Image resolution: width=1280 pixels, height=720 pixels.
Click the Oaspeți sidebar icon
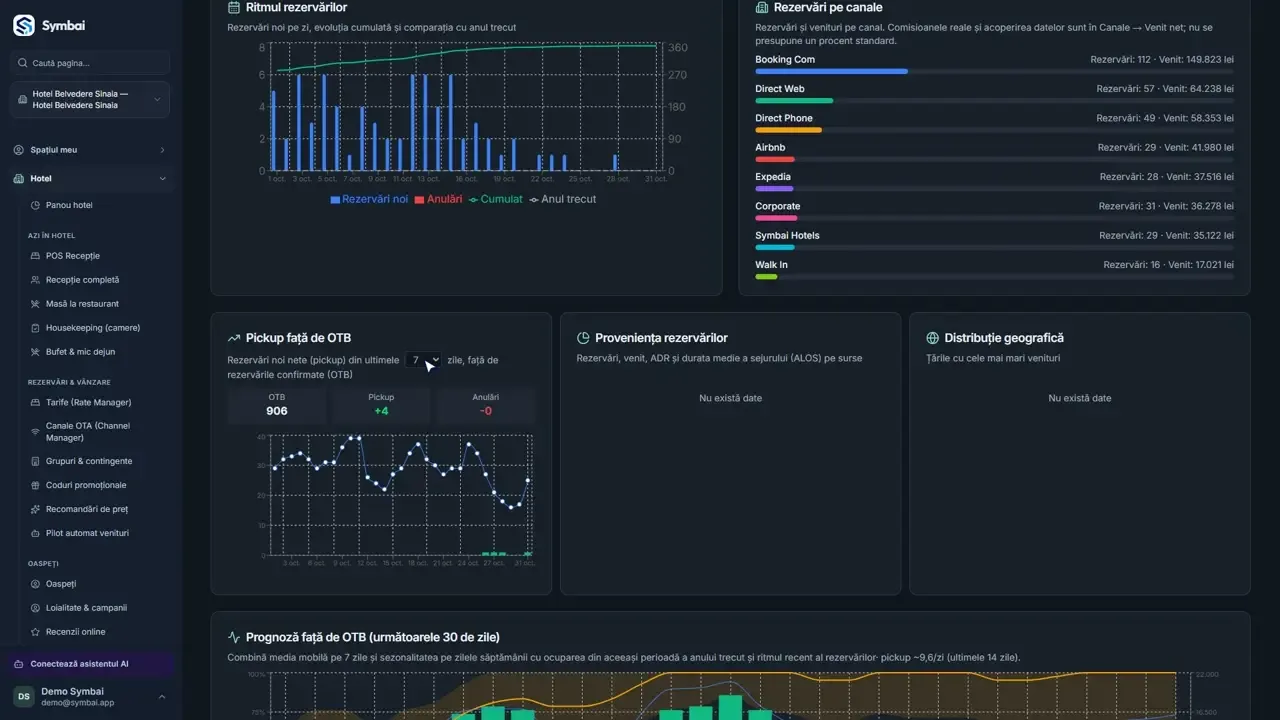35,584
